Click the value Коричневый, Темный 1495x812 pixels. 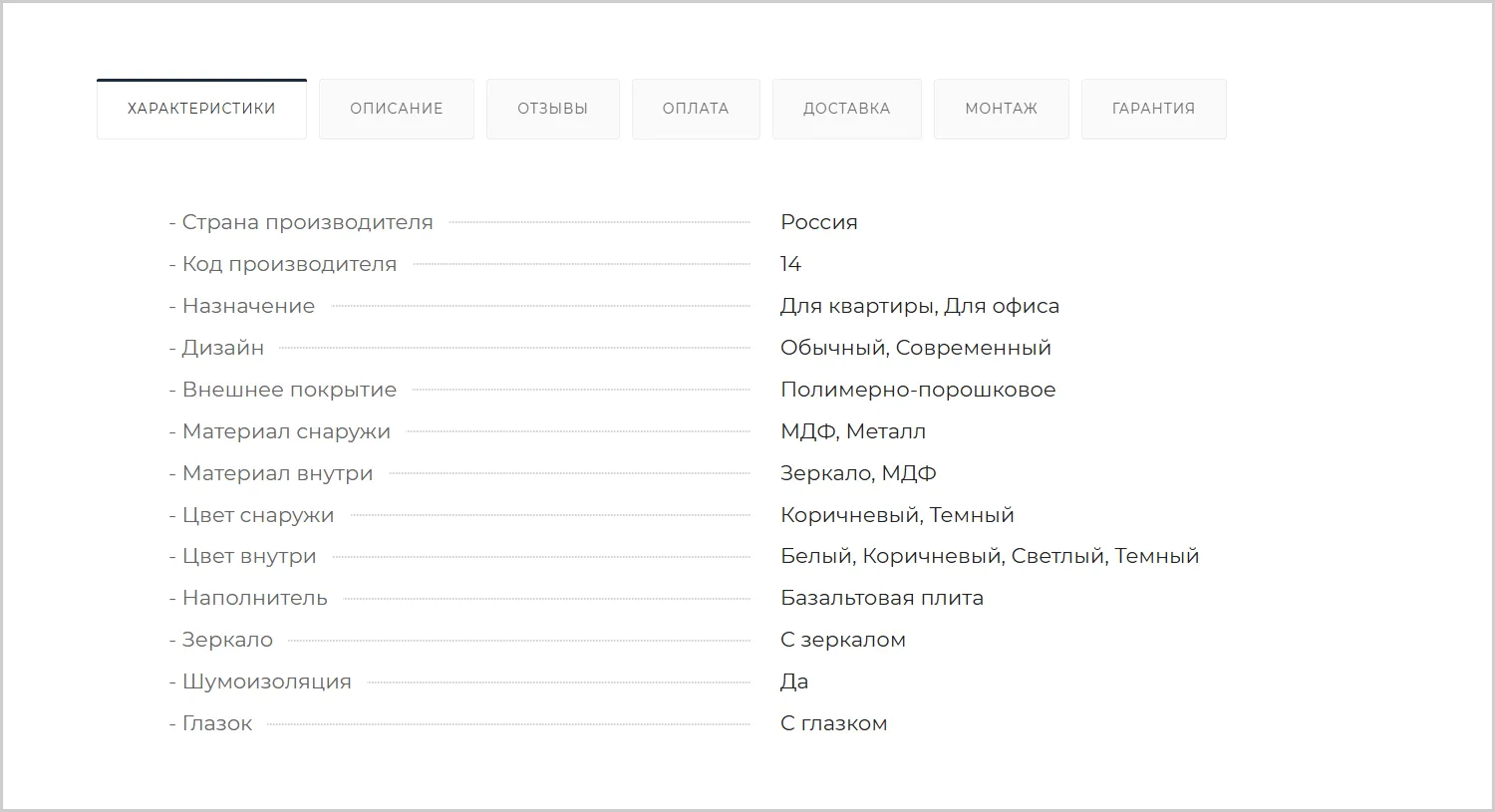(x=897, y=515)
